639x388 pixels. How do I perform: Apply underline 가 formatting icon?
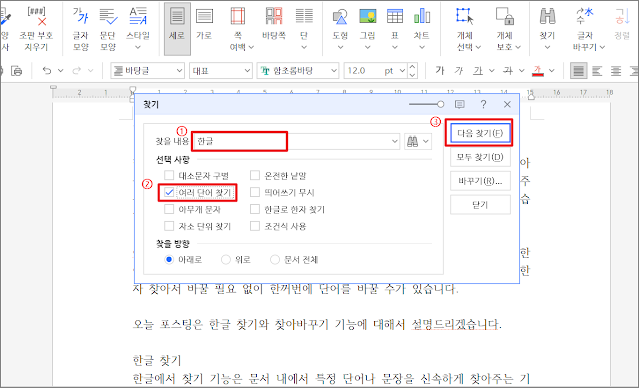(478, 71)
